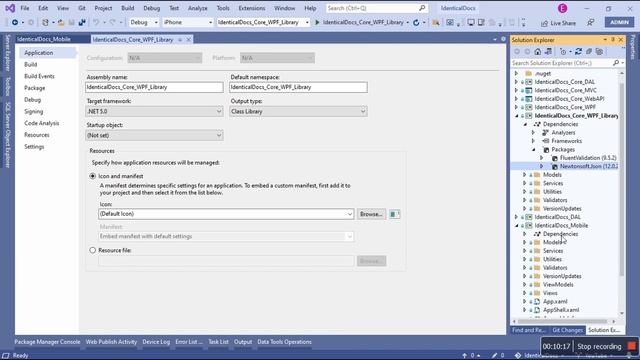Screen dimensions: 640x360
Task: Click the New Project toolbar icon
Action: coord(45,22)
